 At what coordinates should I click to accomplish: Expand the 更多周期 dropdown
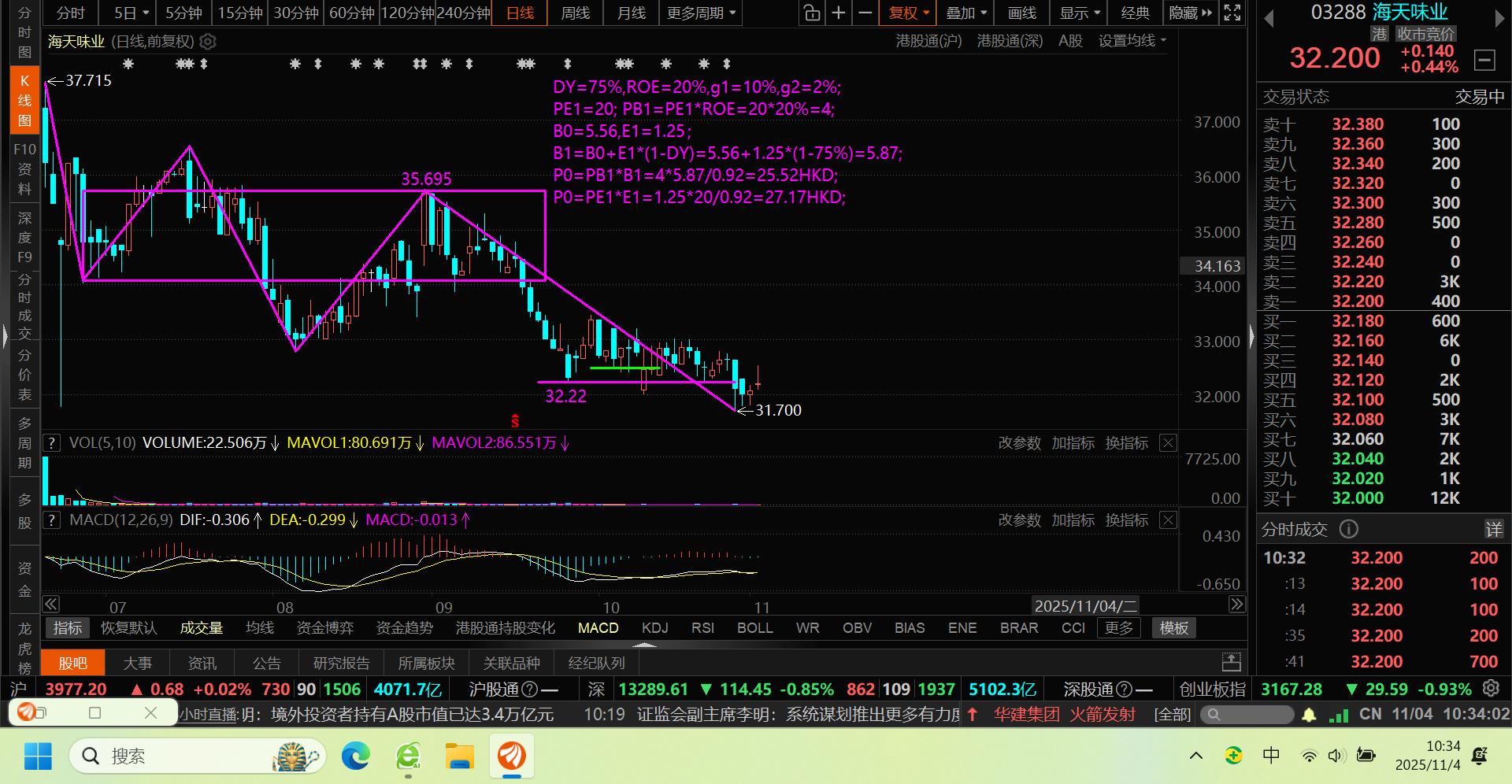coord(701,13)
